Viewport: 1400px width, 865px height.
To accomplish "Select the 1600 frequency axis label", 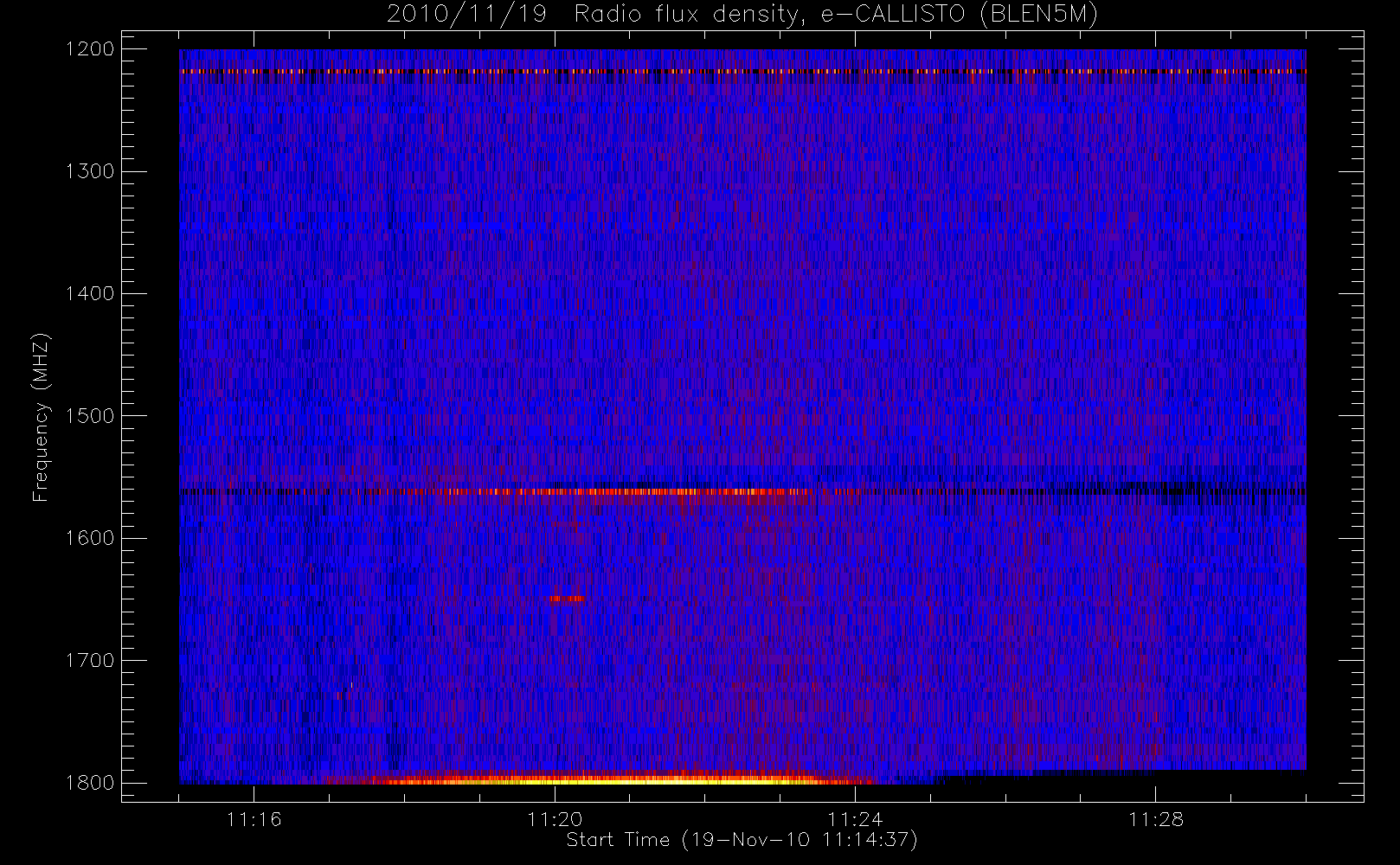I will click(x=90, y=538).
